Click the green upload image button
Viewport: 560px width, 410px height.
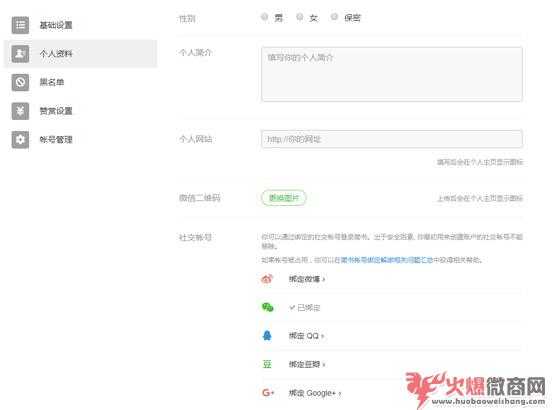pos(284,198)
